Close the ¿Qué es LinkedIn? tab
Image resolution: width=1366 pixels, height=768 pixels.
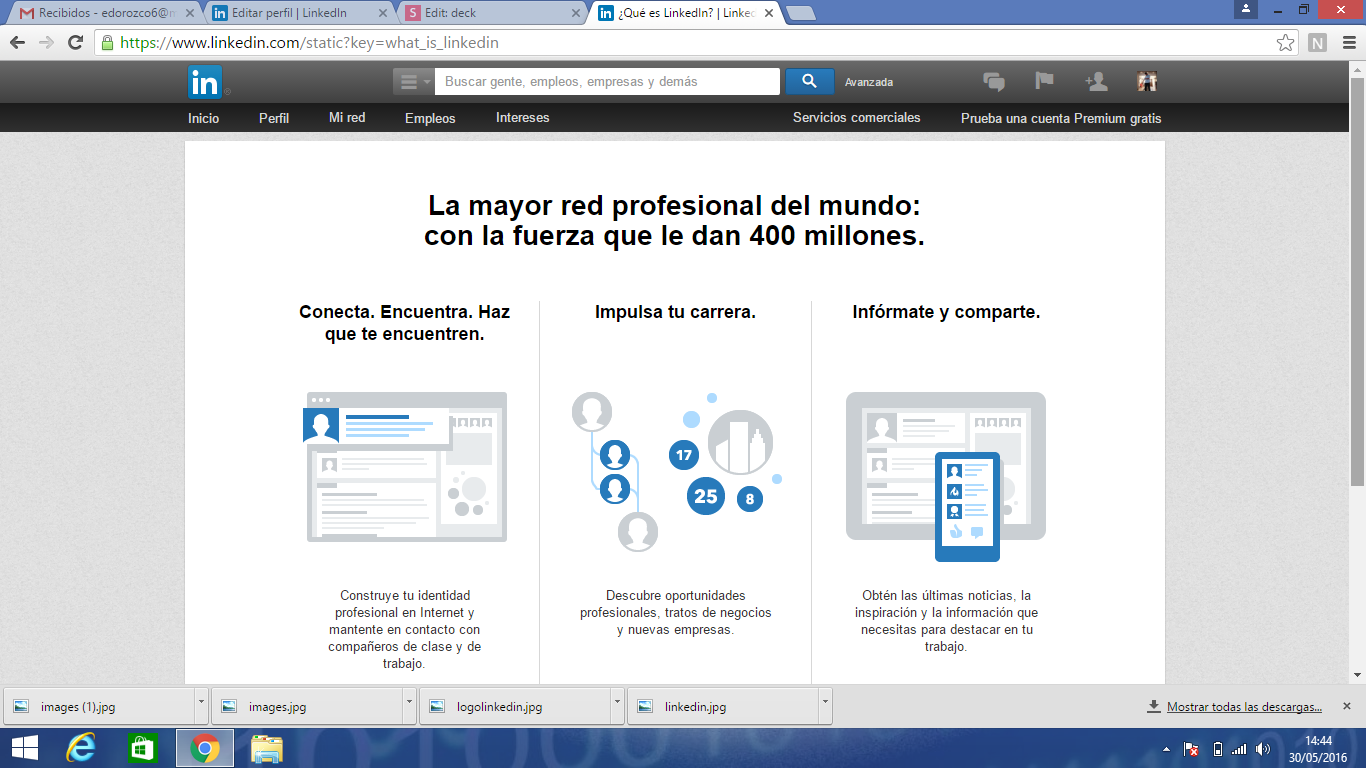pyautogui.click(x=768, y=14)
